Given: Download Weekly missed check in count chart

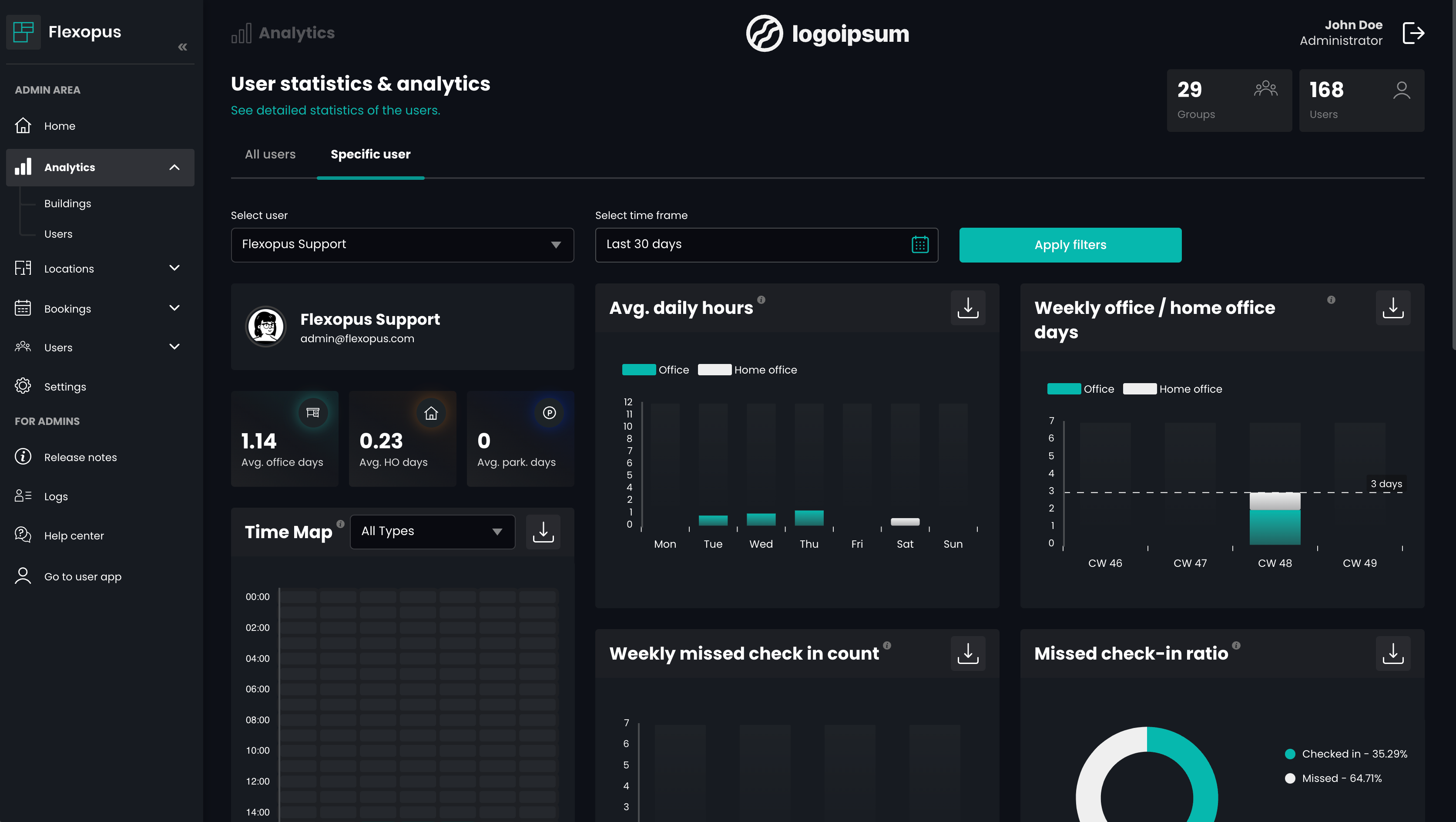Looking at the screenshot, I should click(x=968, y=653).
